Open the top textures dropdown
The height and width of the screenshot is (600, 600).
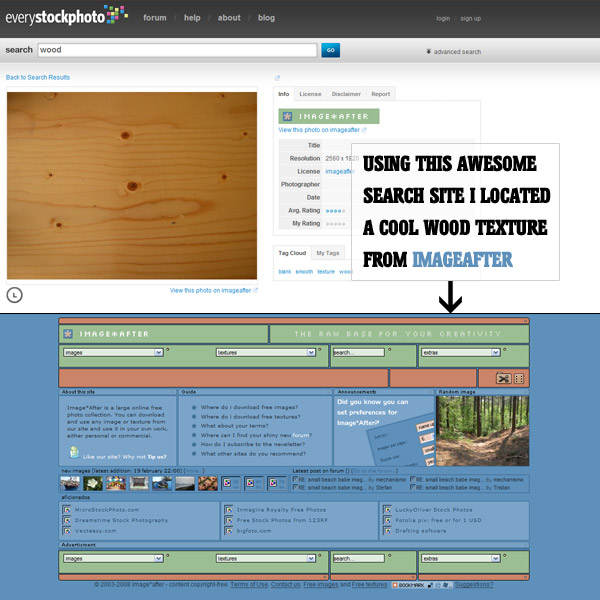click(x=264, y=352)
